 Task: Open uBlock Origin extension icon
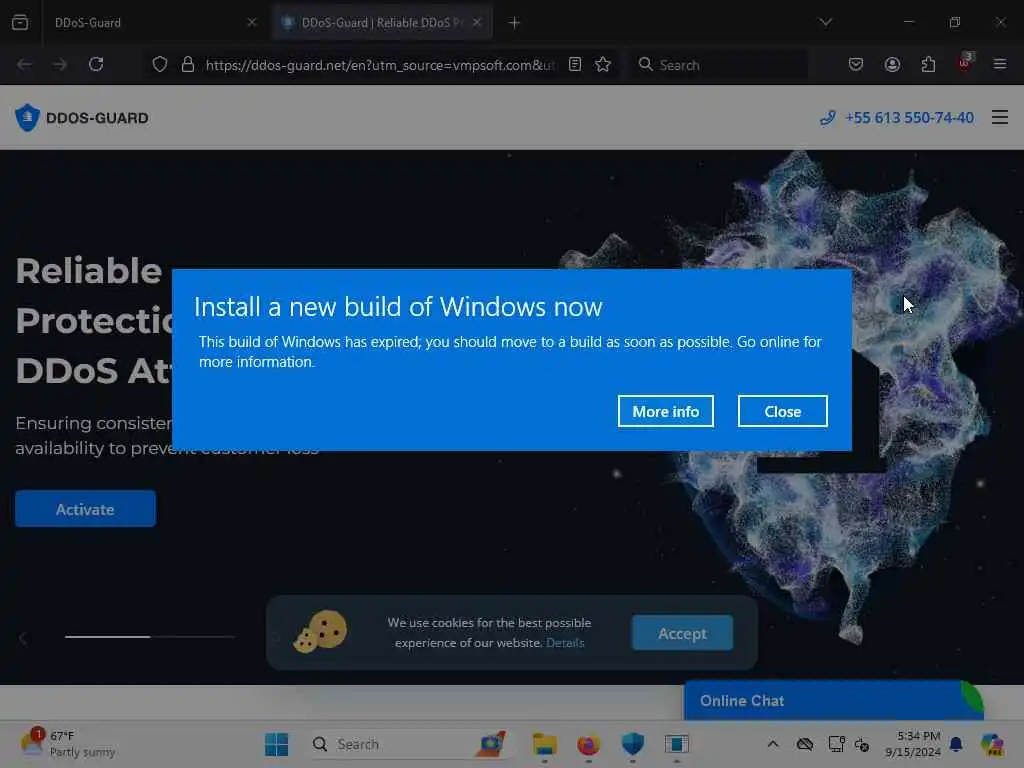pos(965,63)
